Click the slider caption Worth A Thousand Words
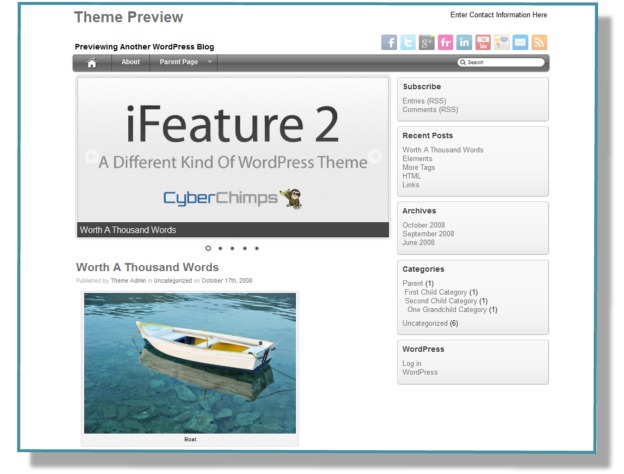This screenshot has height=474, width=624. click(128, 230)
